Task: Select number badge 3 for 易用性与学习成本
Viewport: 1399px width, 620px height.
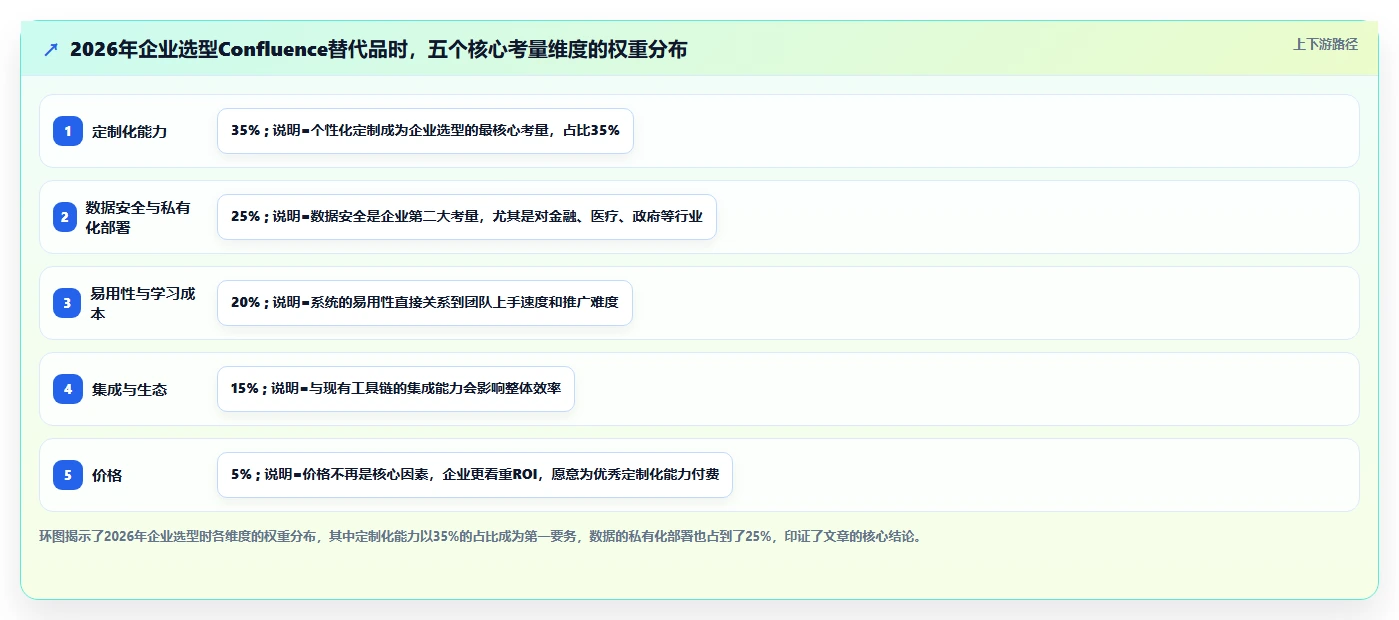Action: [x=68, y=303]
